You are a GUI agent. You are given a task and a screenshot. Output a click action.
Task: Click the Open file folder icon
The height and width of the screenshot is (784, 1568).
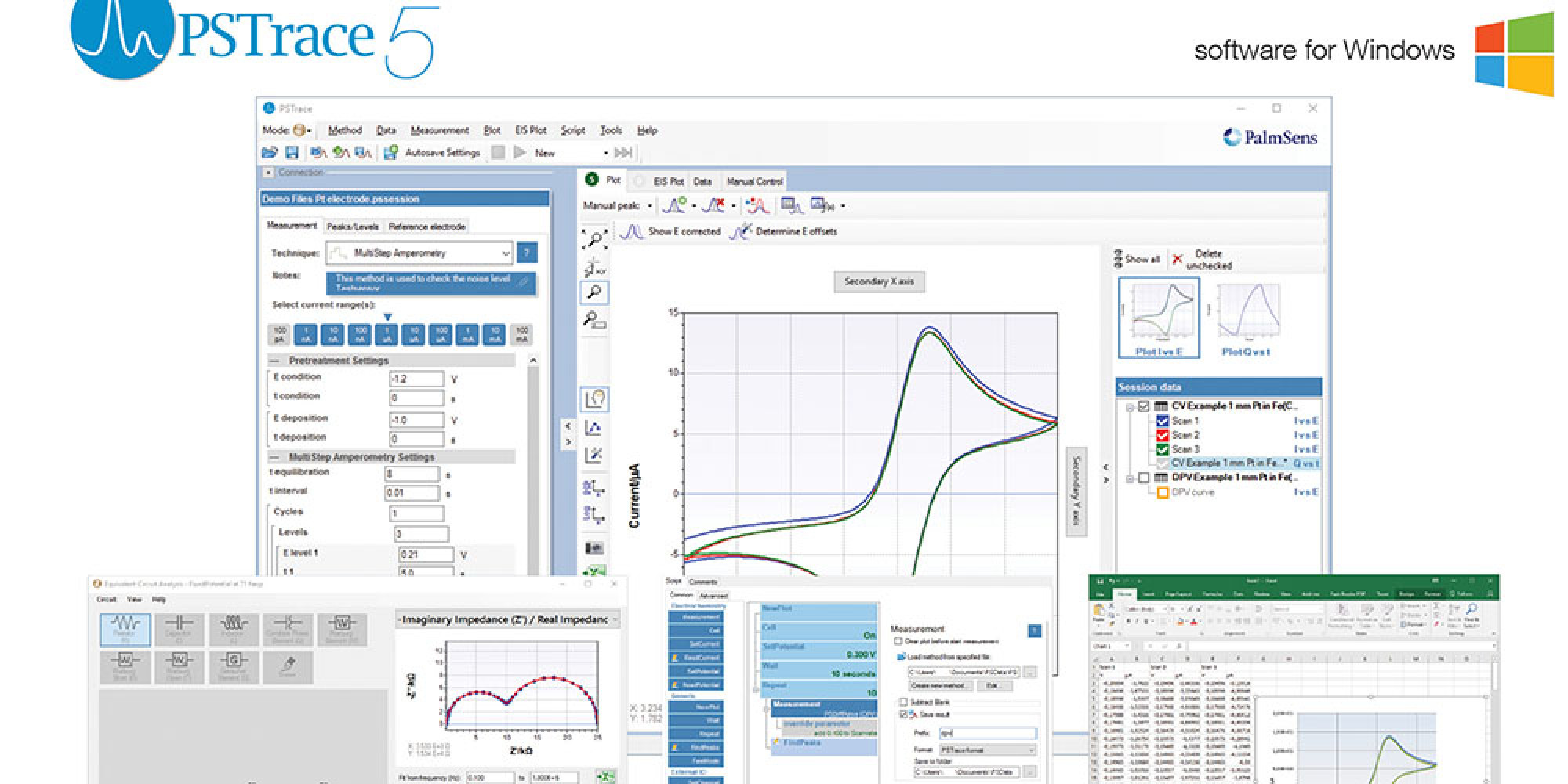coord(269,153)
